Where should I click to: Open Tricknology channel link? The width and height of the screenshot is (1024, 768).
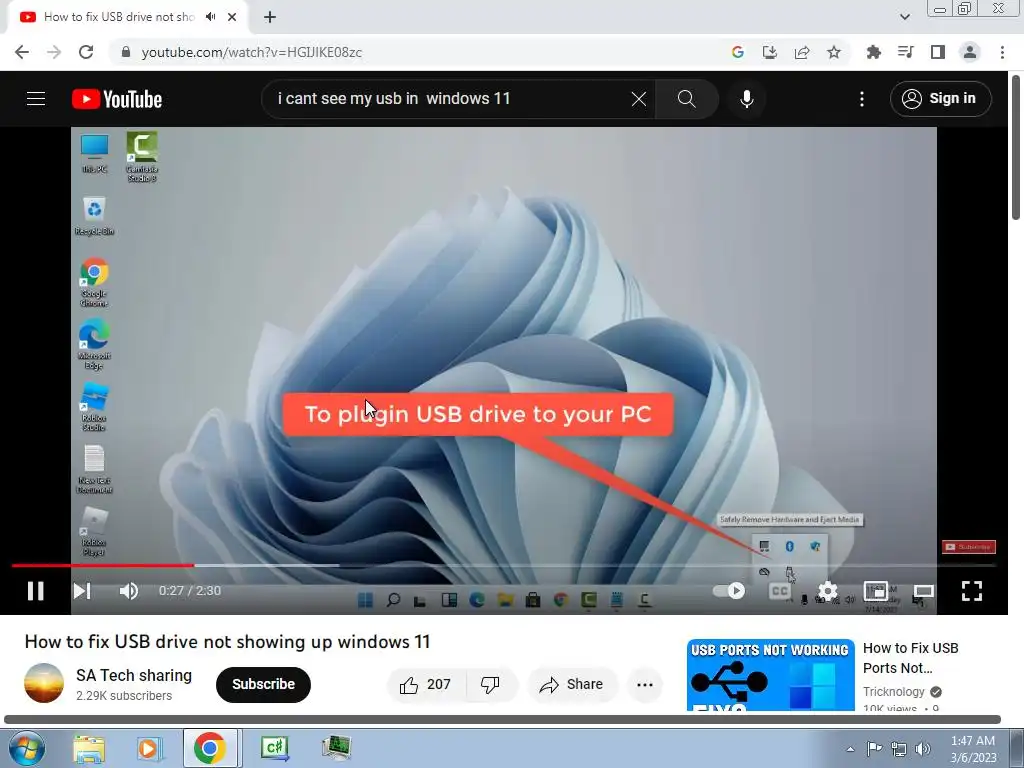coord(893,692)
